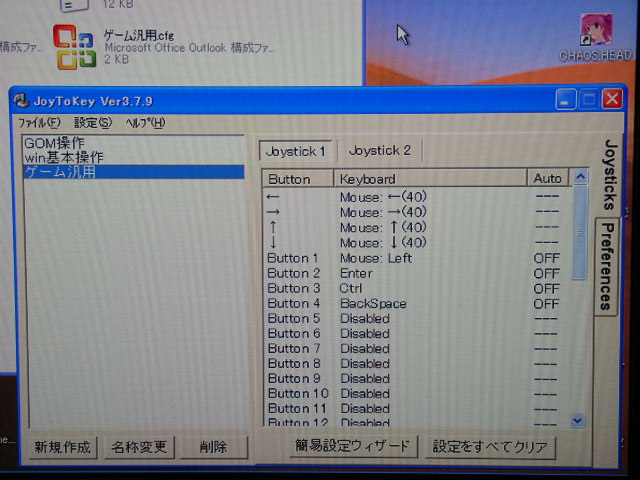Image resolution: width=640 pixels, height=480 pixels.
Task: Select the Button 9 Disabled row
Action: (416, 379)
